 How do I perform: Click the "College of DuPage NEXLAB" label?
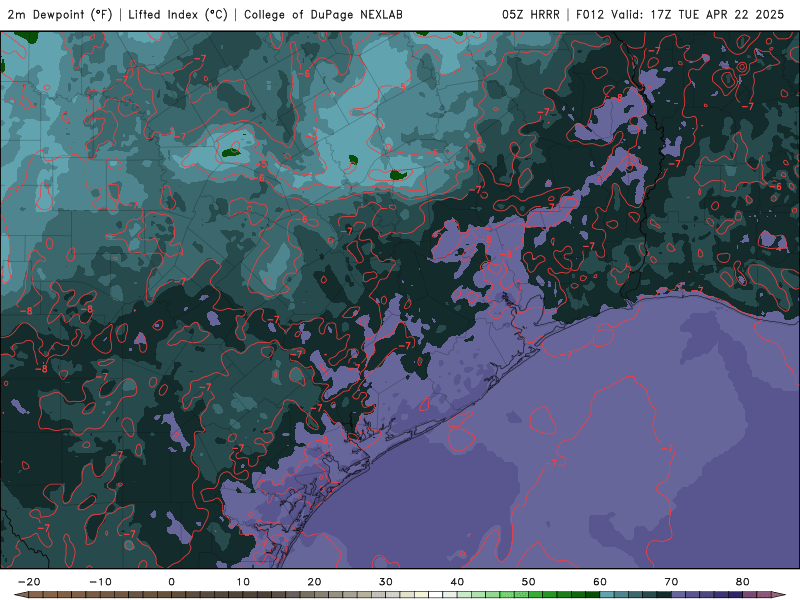323,15
